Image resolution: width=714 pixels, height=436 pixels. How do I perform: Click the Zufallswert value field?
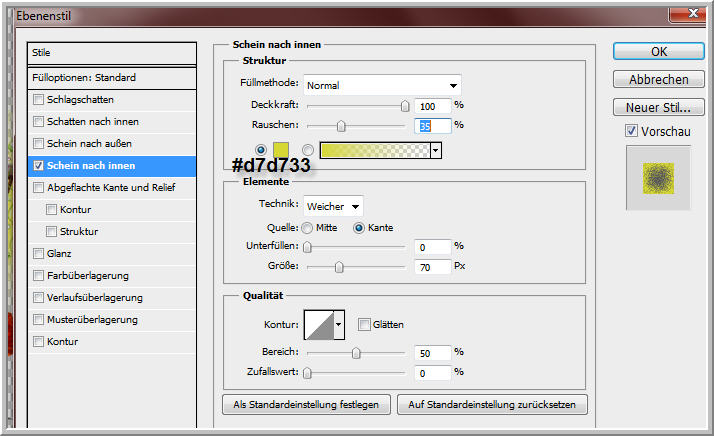coord(433,373)
